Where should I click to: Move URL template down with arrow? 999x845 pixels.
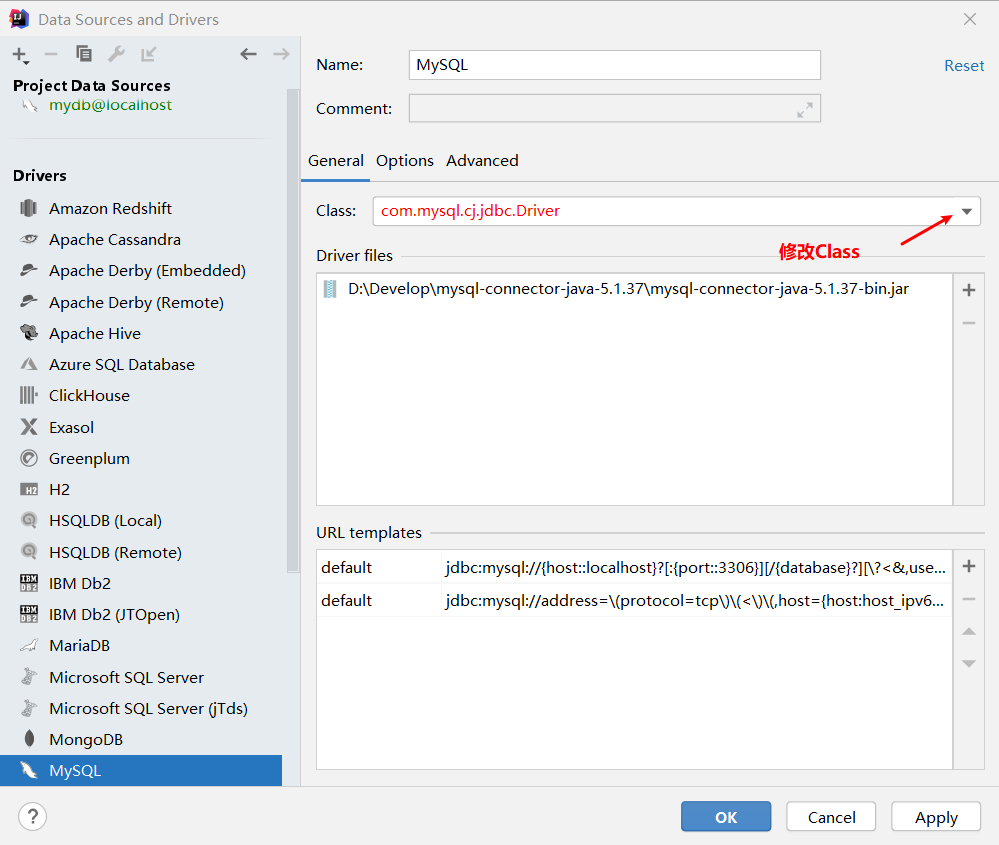(968, 663)
